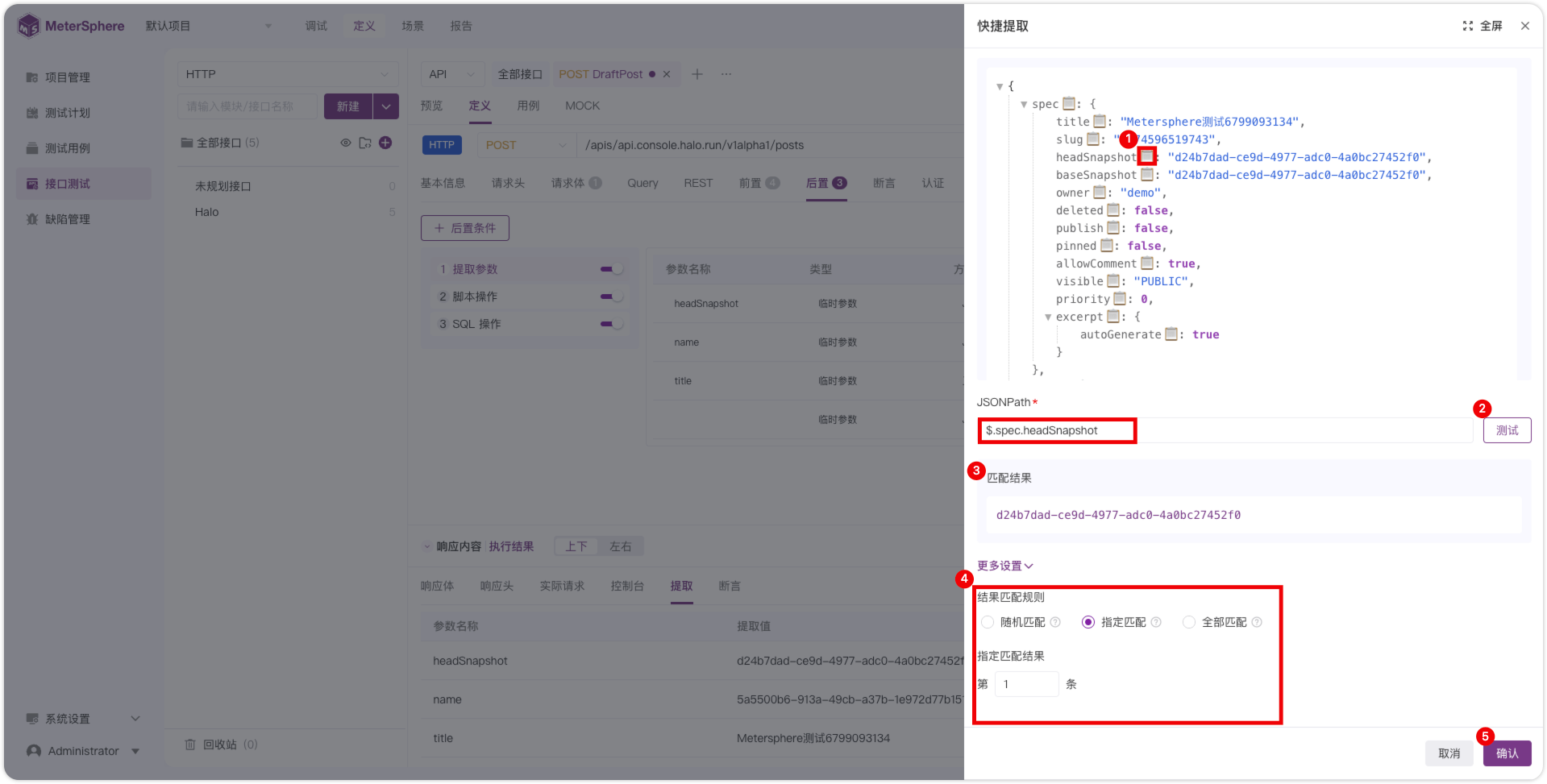Click the copy icon next to spec
1547x784 pixels.
click(x=1069, y=103)
